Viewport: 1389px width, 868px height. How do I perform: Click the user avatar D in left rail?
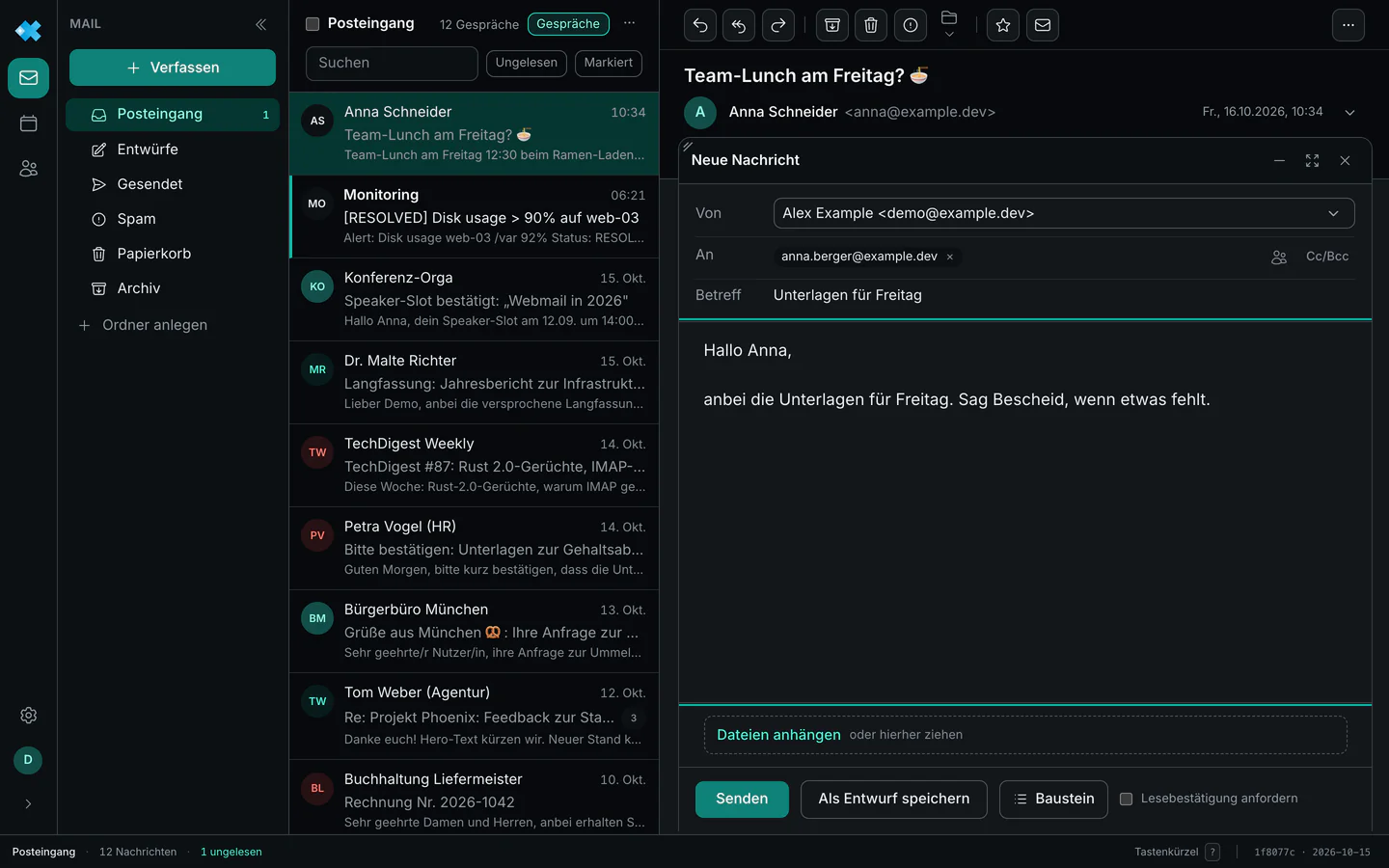click(28, 760)
